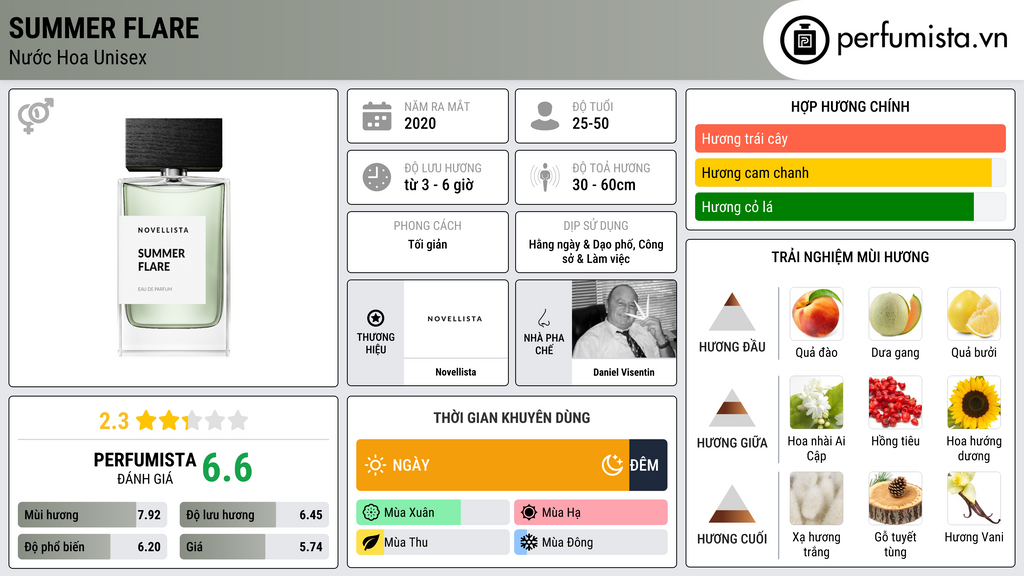
Task: Click the release year value 2020
Action: 420,123
